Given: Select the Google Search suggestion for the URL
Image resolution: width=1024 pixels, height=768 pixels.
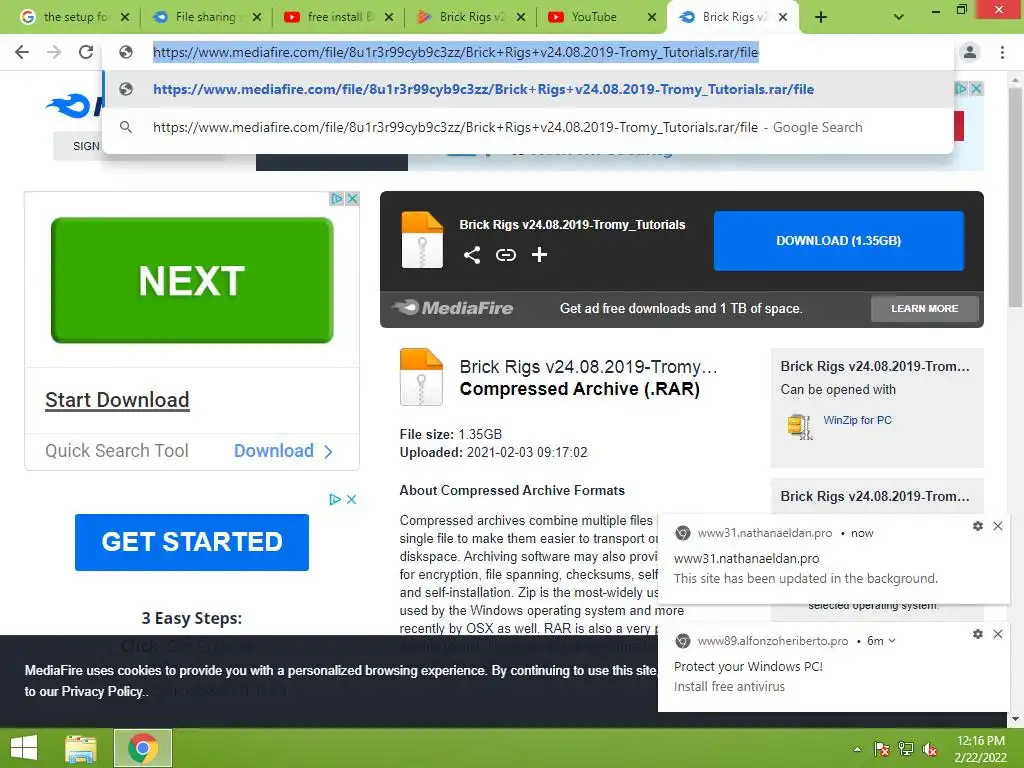Looking at the screenshot, I should click(528, 127).
